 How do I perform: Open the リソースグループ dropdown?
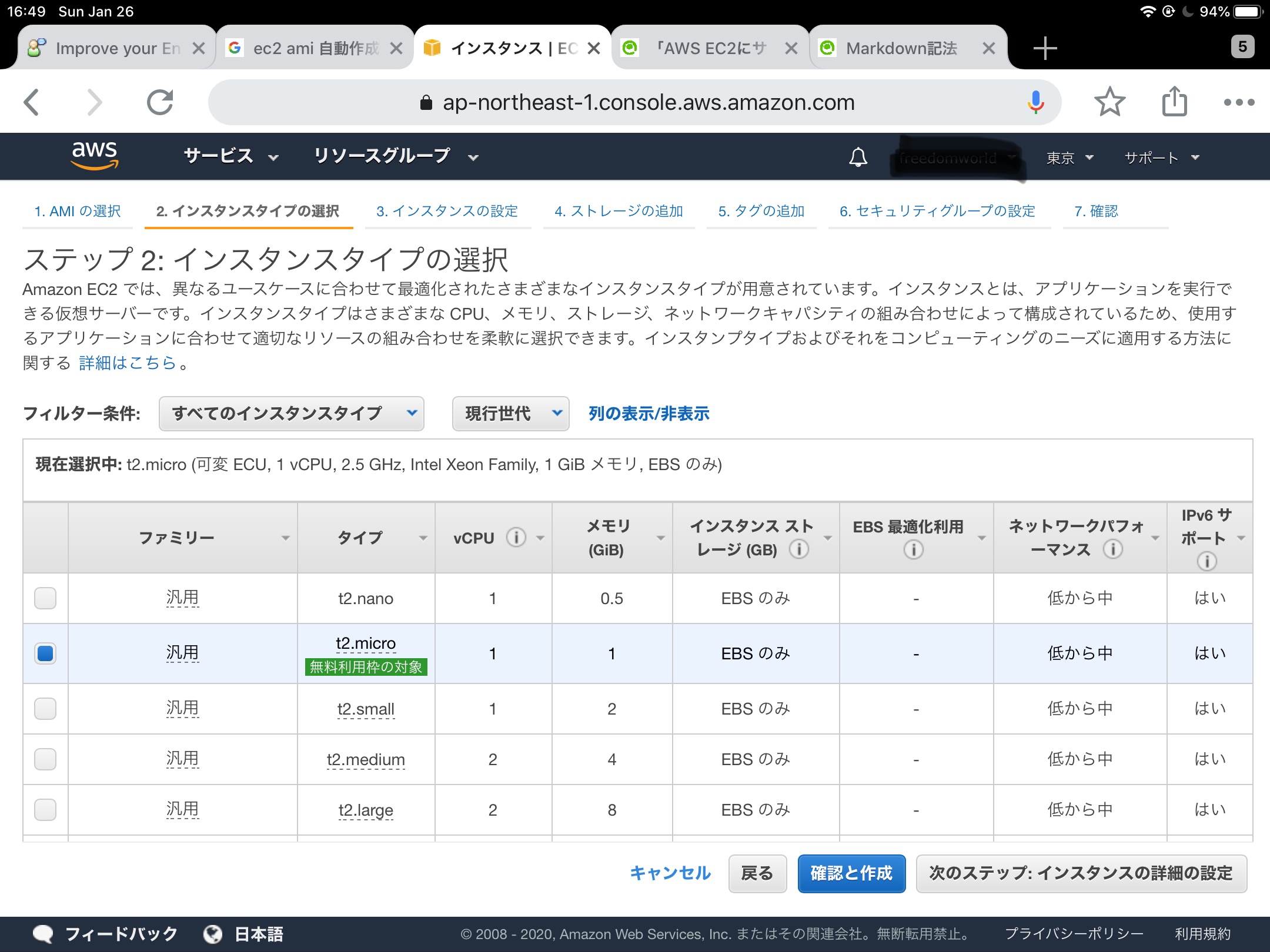[x=396, y=156]
